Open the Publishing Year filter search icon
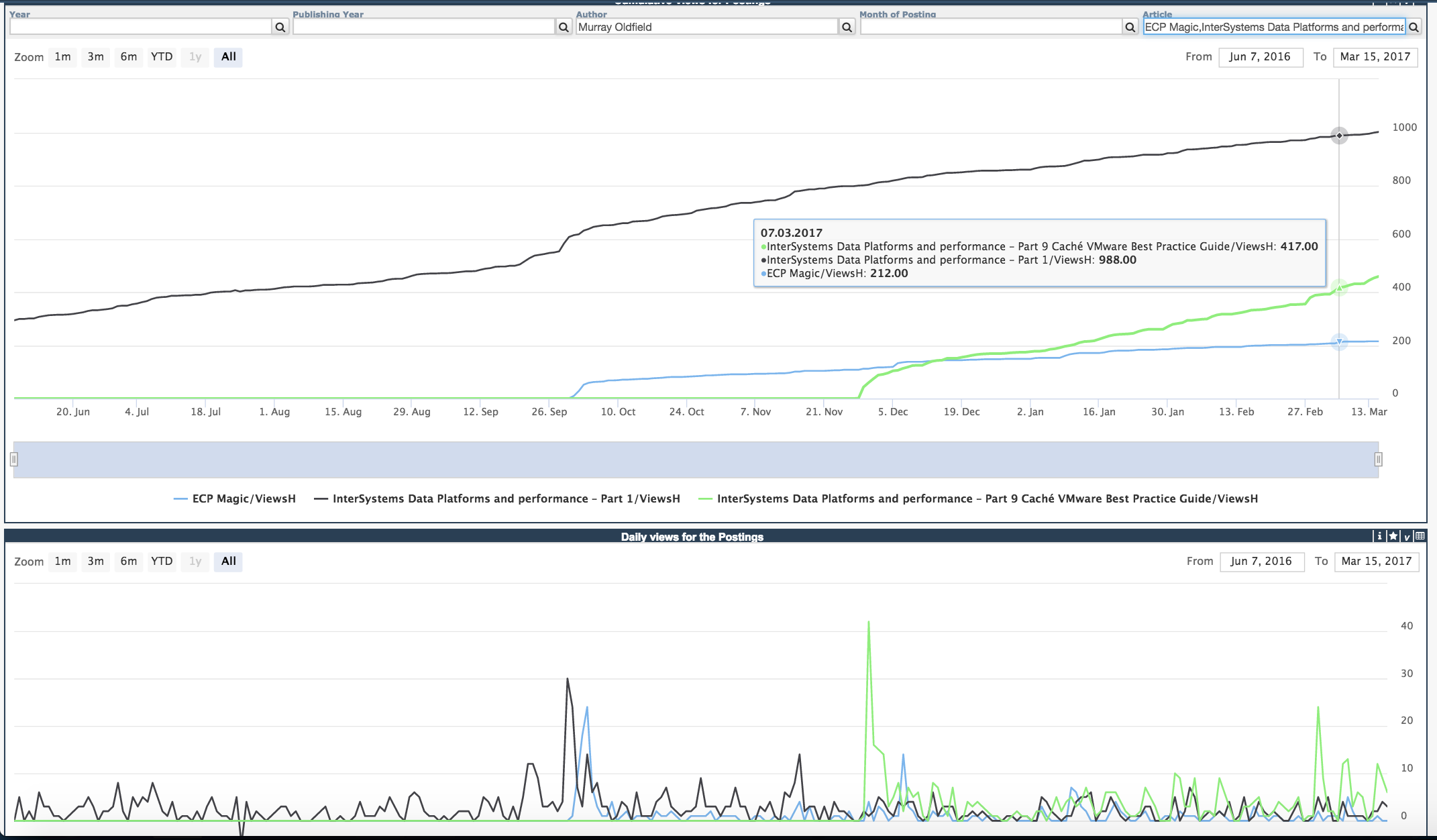 point(564,27)
